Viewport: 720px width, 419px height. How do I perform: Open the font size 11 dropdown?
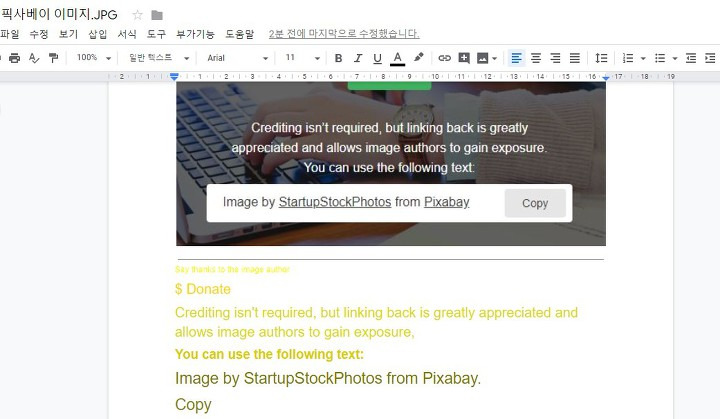point(302,58)
